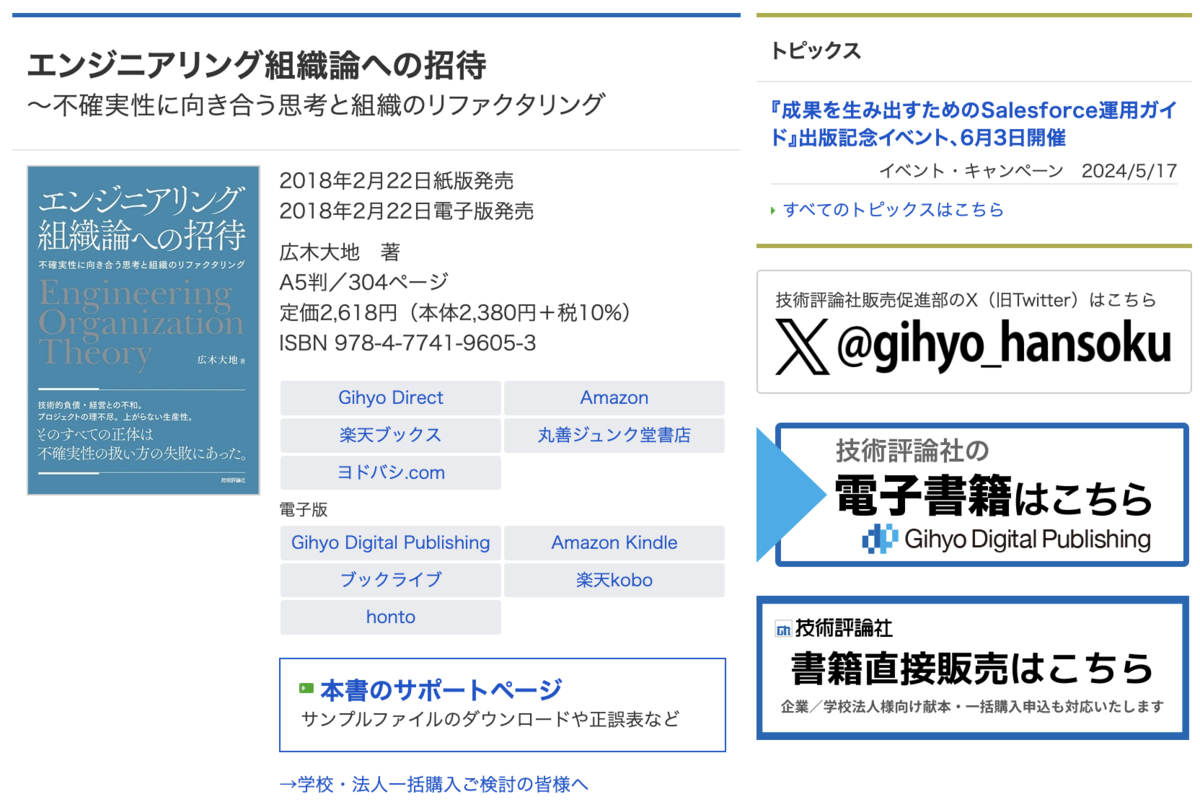The image size is (1200, 802).
Task: Click the 技術評論社 logo icon in sales banner
Action: point(783,629)
